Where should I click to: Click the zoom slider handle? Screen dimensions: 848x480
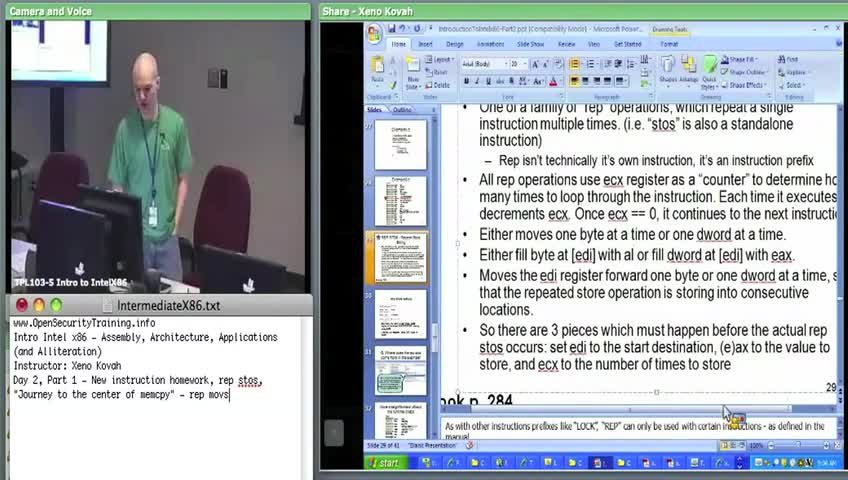[x=798, y=445]
